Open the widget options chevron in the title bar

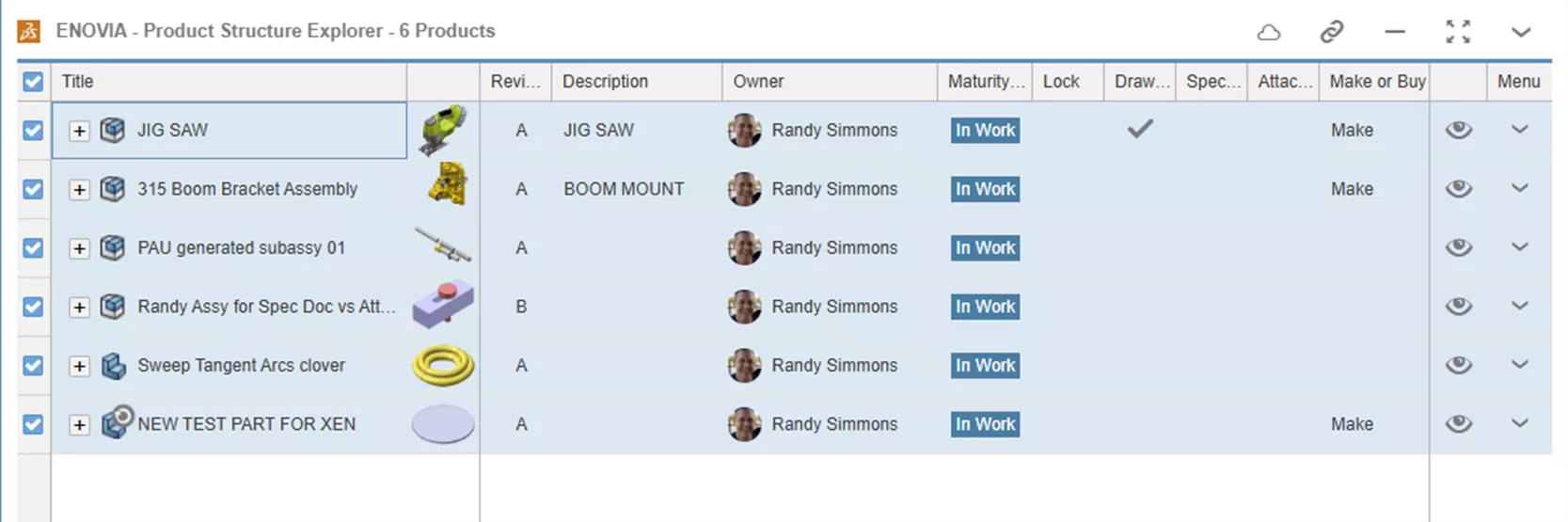click(x=1521, y=32)
